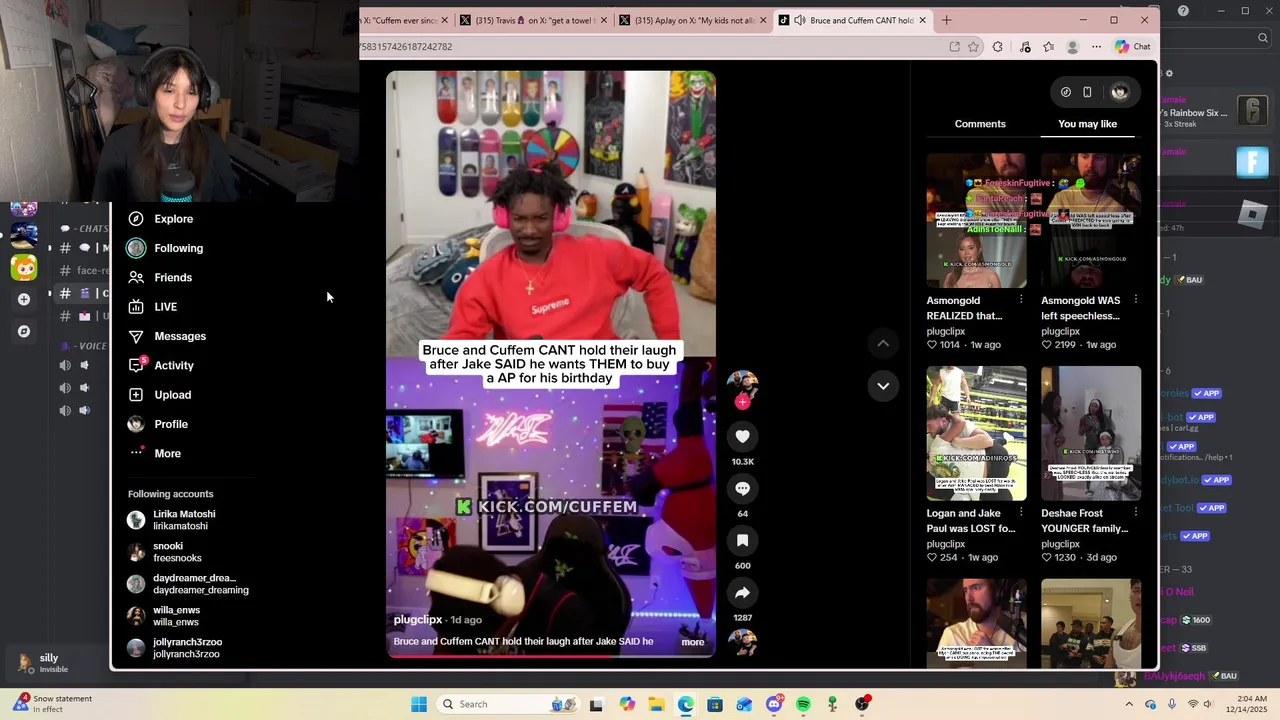Viewport: 1280px width, 720px height.
Task: Open Spotify from the taskbar
Action: click(x=803, y=704)
